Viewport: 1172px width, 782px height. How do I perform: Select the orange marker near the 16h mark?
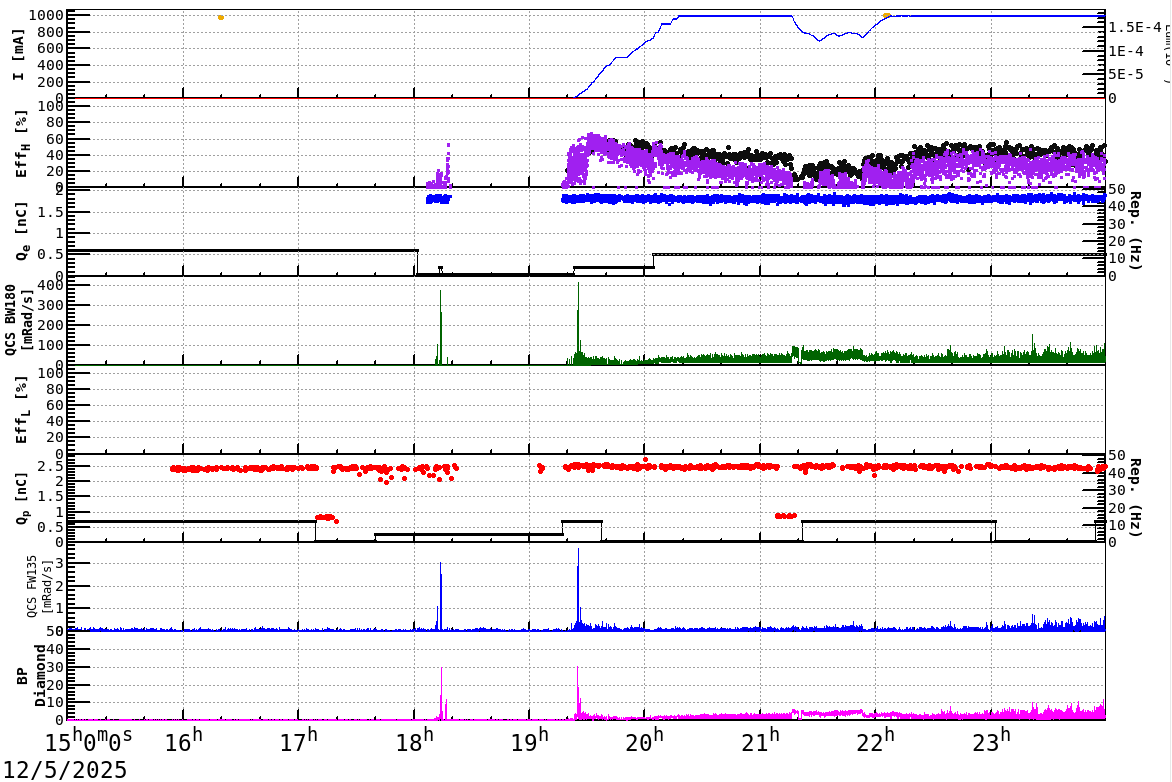coord(219,17)
